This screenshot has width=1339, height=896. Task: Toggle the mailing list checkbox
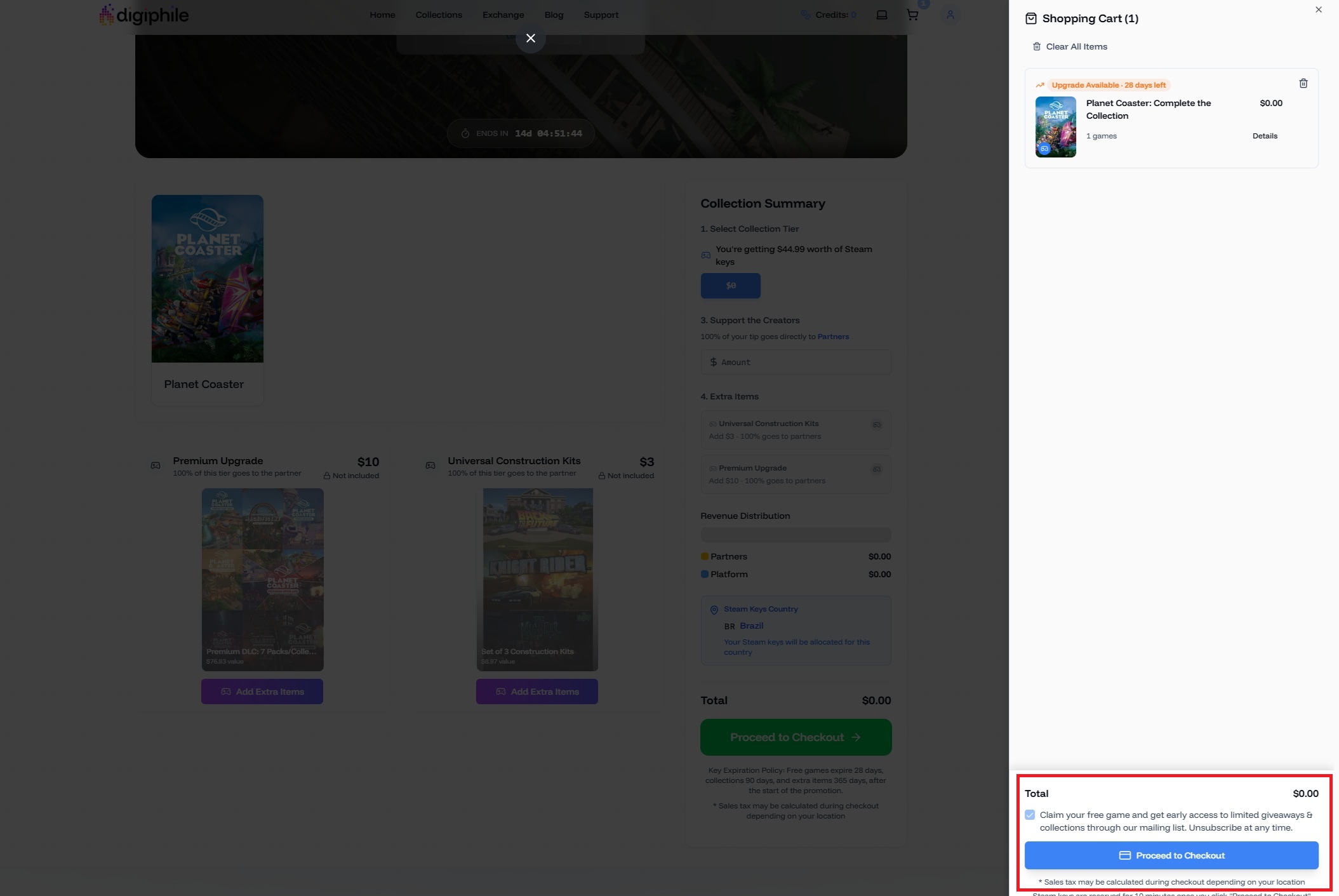[1030, 815]
